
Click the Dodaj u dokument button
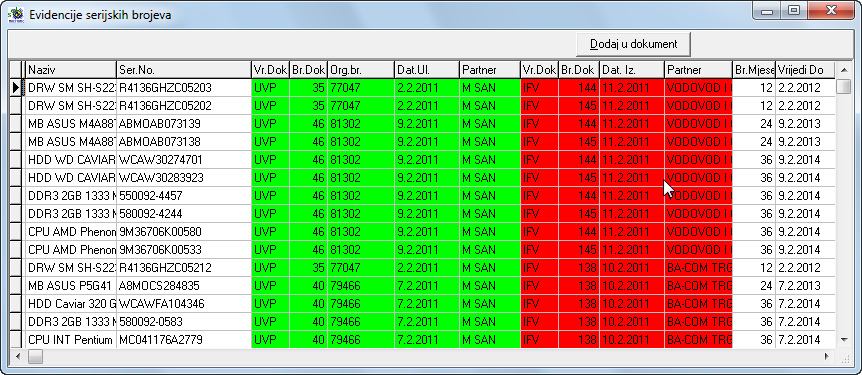pyautogui.click(x=633, y=44)
